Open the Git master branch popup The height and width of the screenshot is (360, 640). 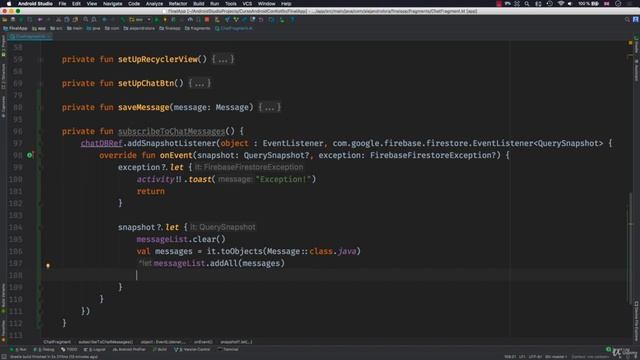tap(556, 357)
